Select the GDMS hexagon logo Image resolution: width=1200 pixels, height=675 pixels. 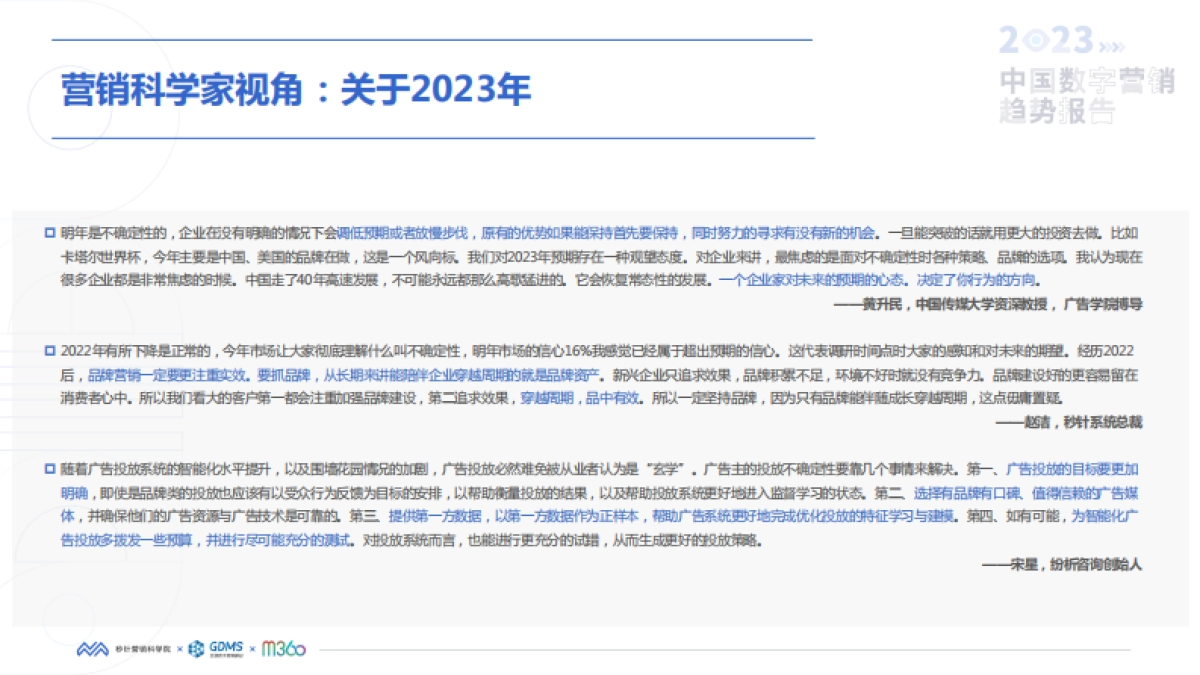coord(196,648)
